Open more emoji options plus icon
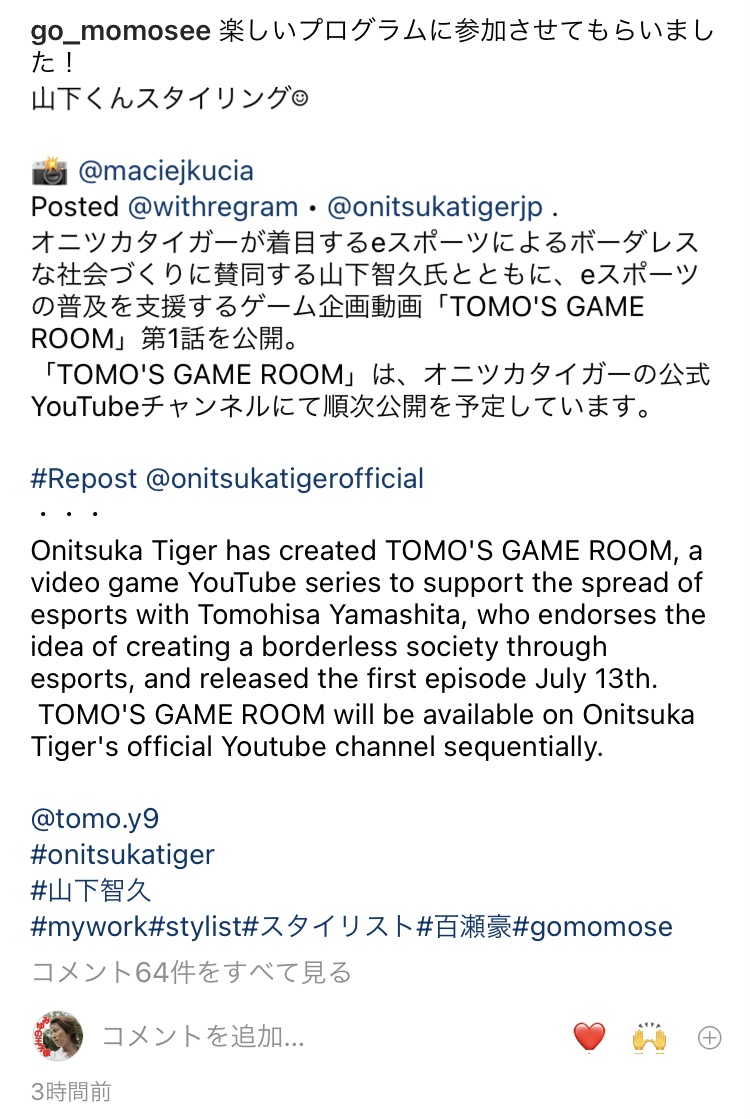This screenshot has width=750, height=1119. point(709,1038)
